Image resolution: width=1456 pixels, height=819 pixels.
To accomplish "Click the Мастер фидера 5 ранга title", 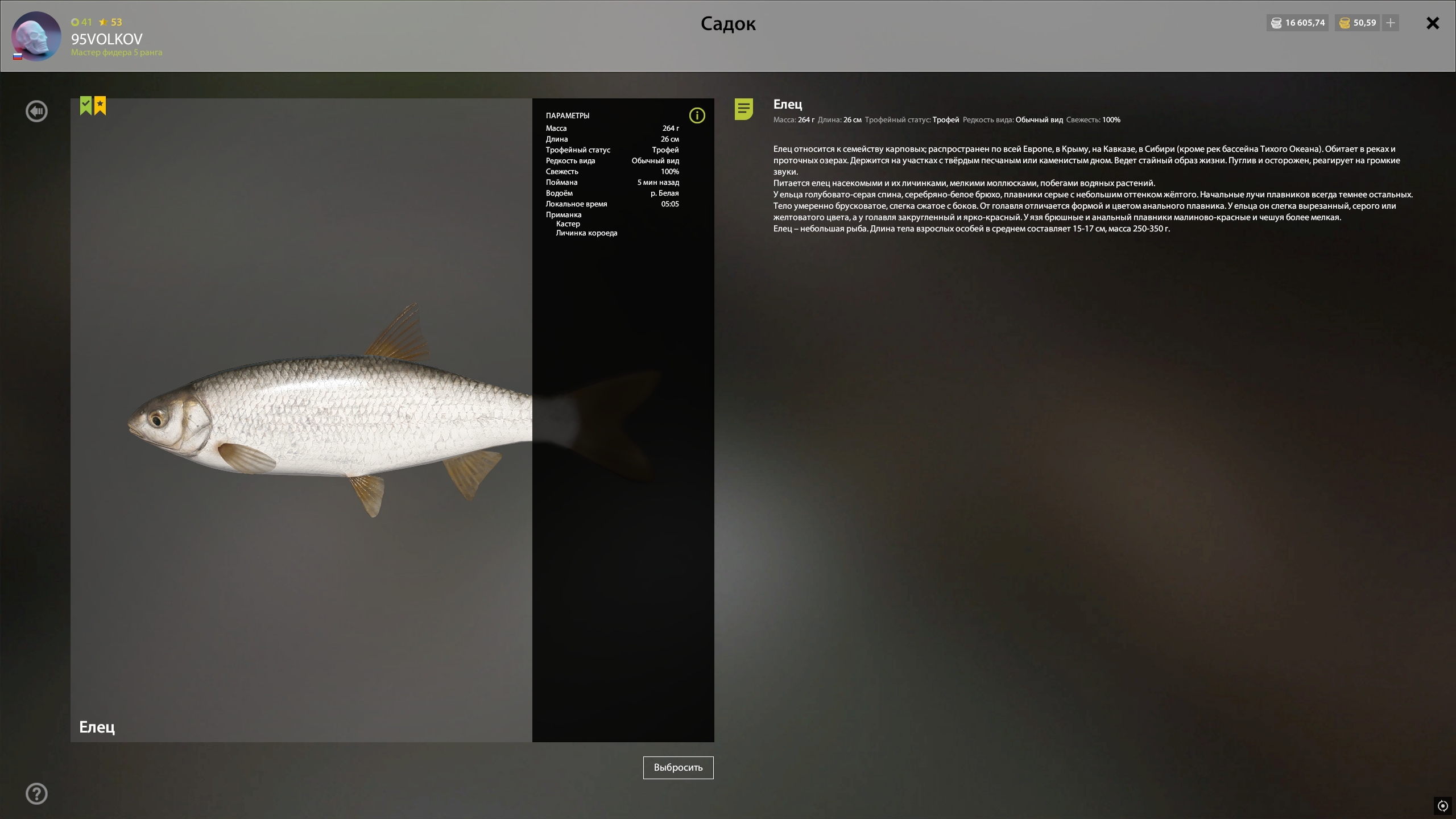I will click(116, 52).
